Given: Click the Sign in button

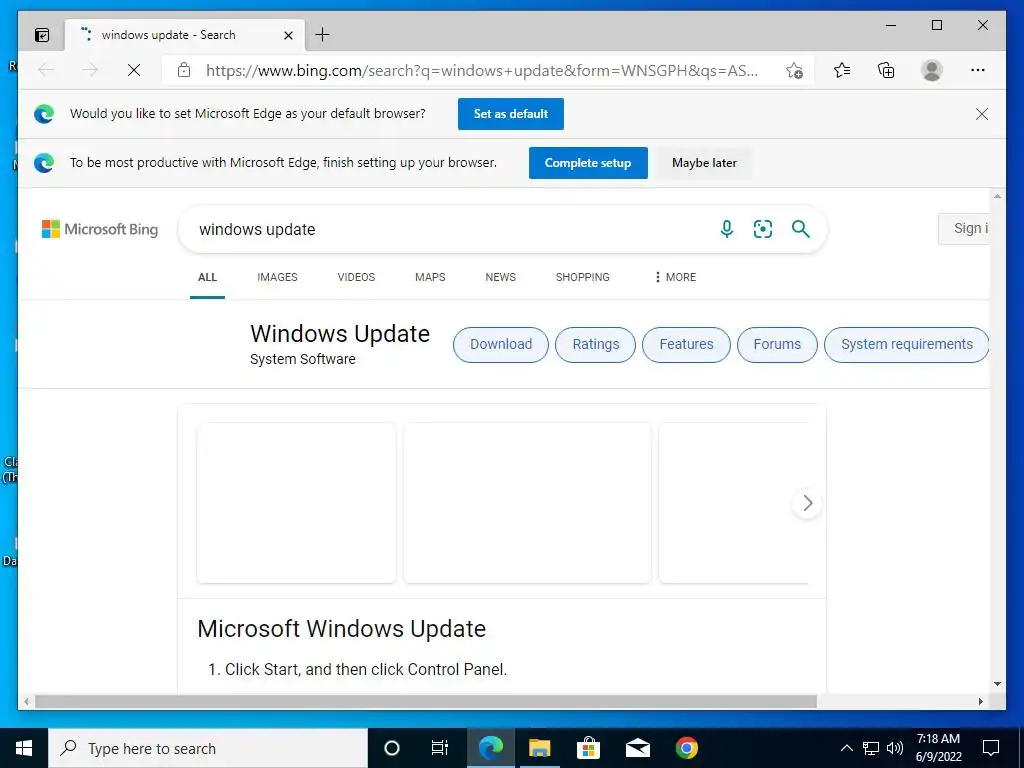Looking at the screenshot, I should pyautogui.click(x=964, y=229).
